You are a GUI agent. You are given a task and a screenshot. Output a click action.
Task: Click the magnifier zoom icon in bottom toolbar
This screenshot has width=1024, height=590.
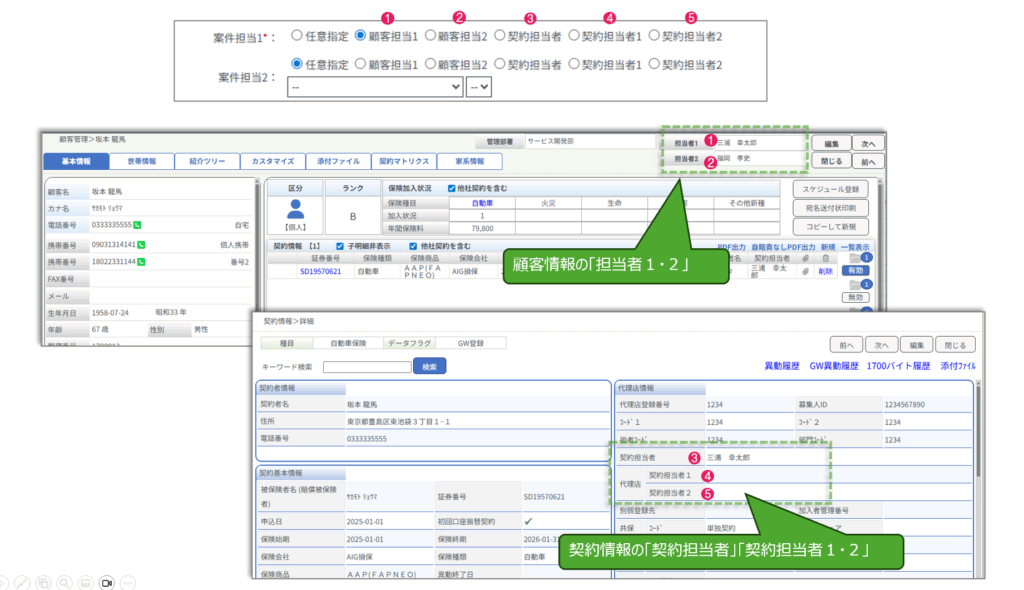click(63, 581)
